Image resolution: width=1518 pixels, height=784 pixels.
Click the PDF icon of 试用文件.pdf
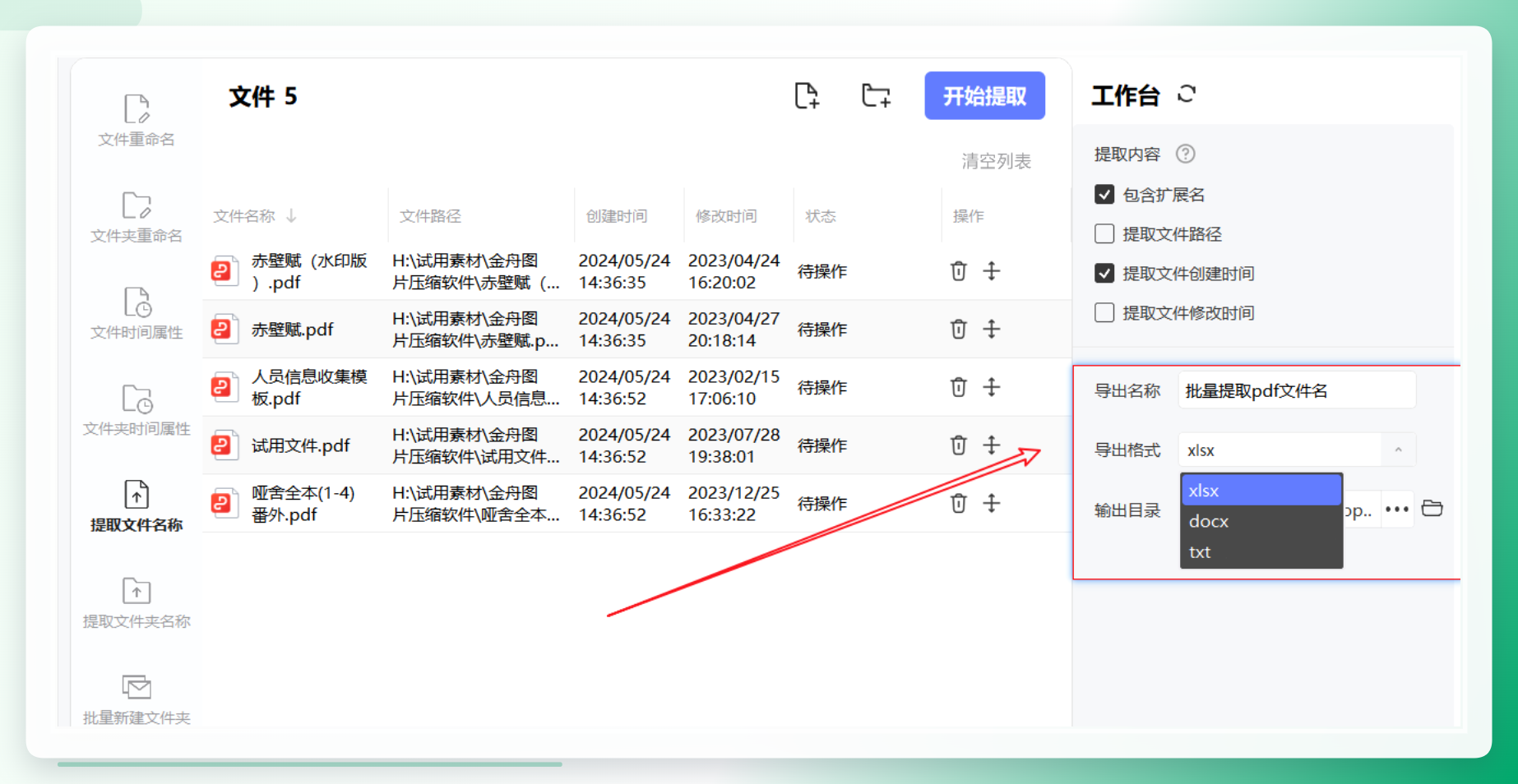(x=223, y=445)
